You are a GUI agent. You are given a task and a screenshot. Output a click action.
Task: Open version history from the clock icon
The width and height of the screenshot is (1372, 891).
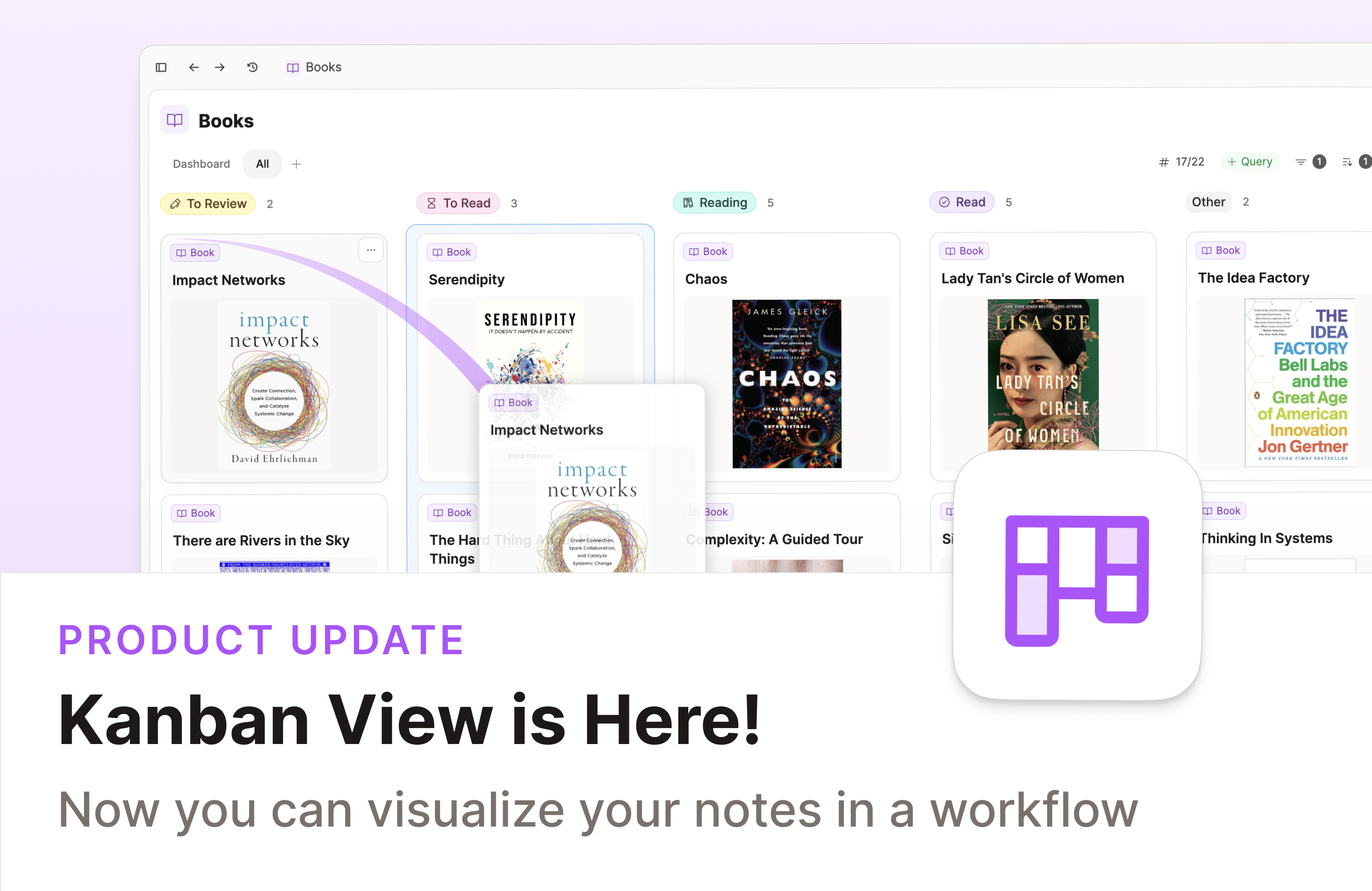(x=251, y=68)
